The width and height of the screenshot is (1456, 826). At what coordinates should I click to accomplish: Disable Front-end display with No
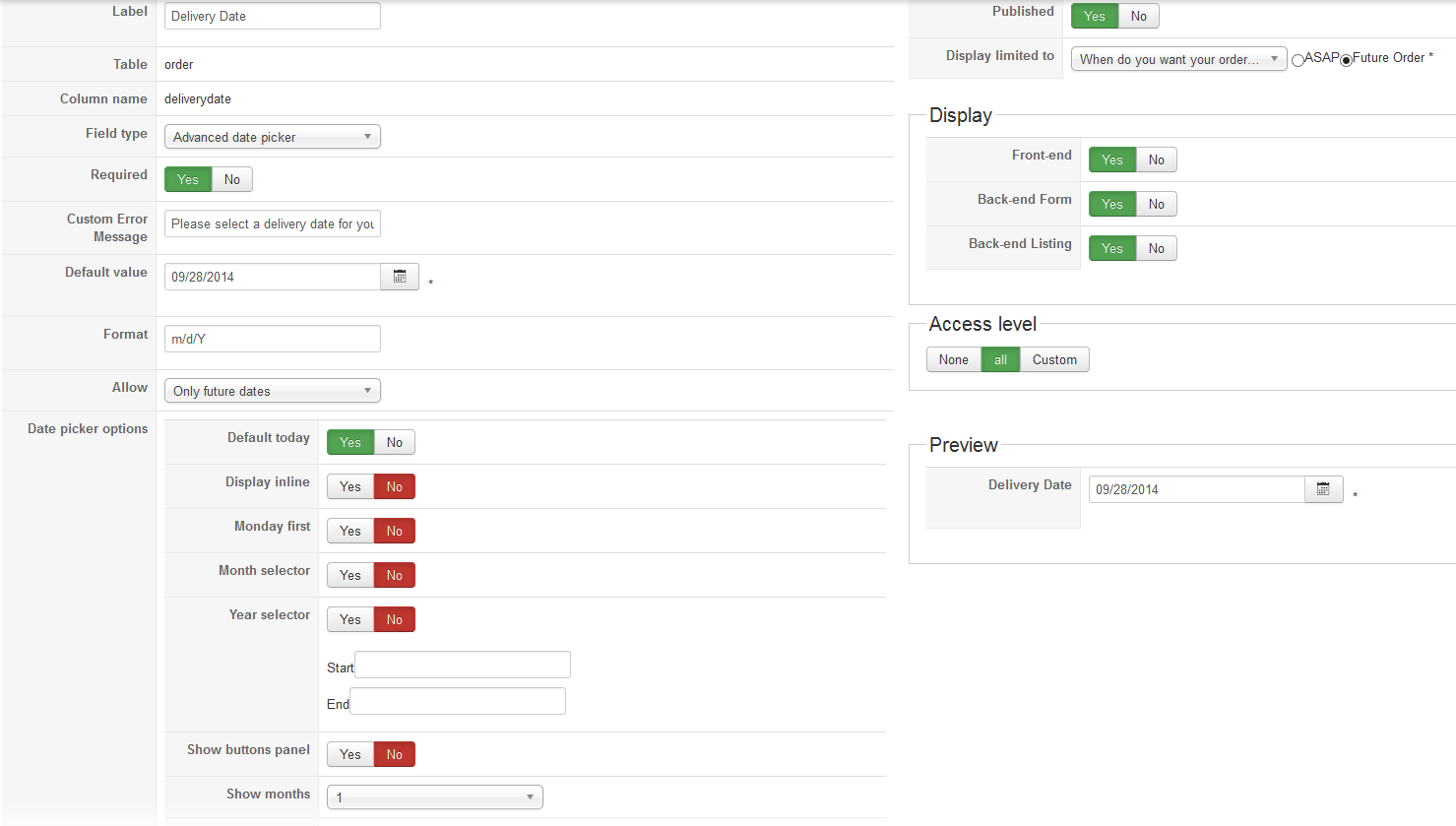[1157, 159]
